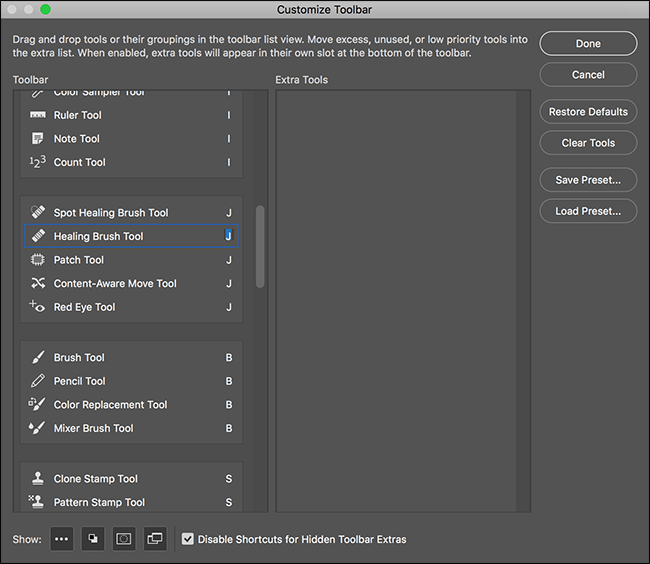
Task: Click the Healing Brush Tool bandage icon
Action: 38,236
